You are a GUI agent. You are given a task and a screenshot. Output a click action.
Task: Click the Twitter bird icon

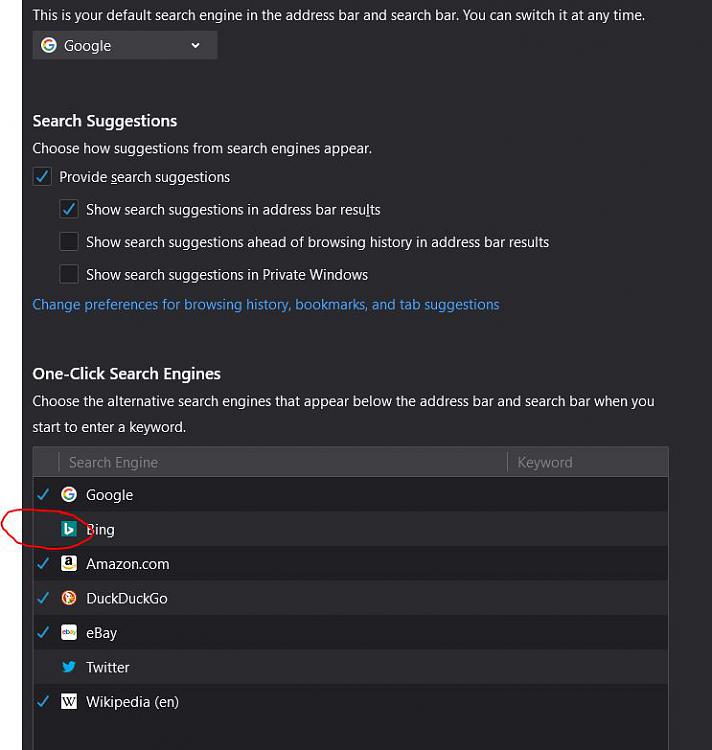69,667
